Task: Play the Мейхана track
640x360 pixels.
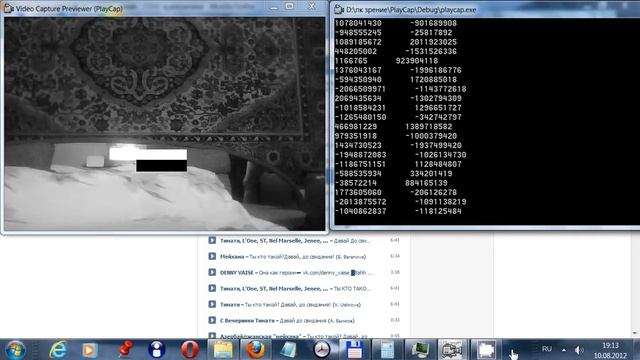Action: pyautogui.click(x=212, y=256)
